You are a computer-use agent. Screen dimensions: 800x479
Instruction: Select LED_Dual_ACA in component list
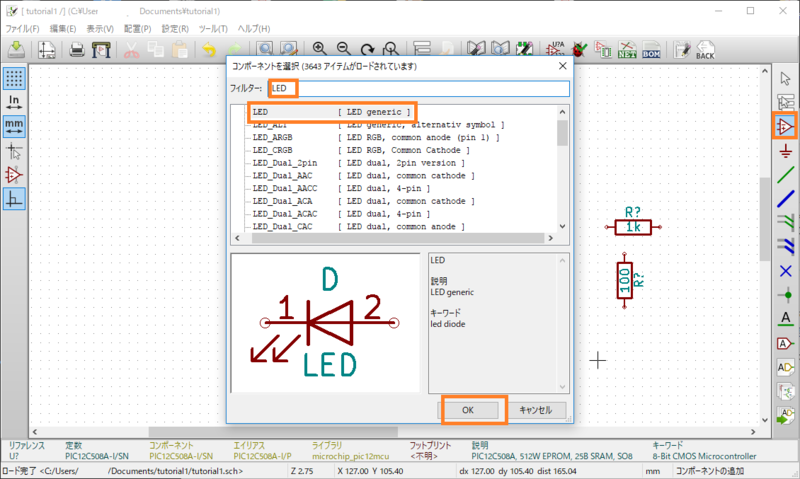tap(363, 201)
